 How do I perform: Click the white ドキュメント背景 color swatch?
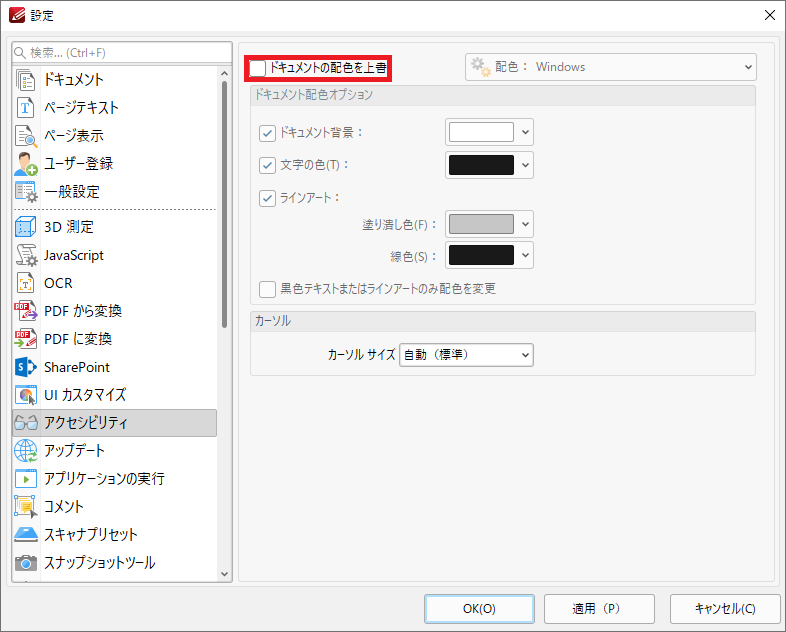point(481,132)
